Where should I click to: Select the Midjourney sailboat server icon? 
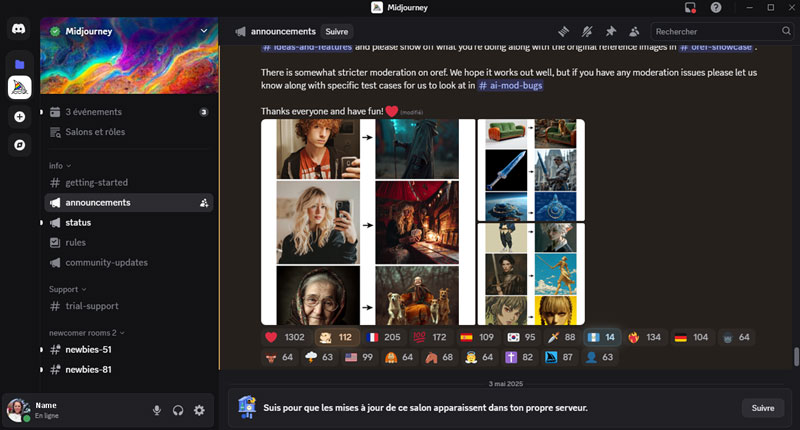click(19, 87)
